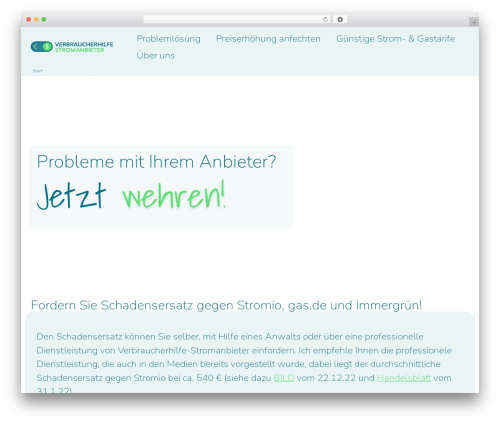This screenshot has width=500, height=423.
Task: Open a new tab with the plus button
Action: coord(474,22)
